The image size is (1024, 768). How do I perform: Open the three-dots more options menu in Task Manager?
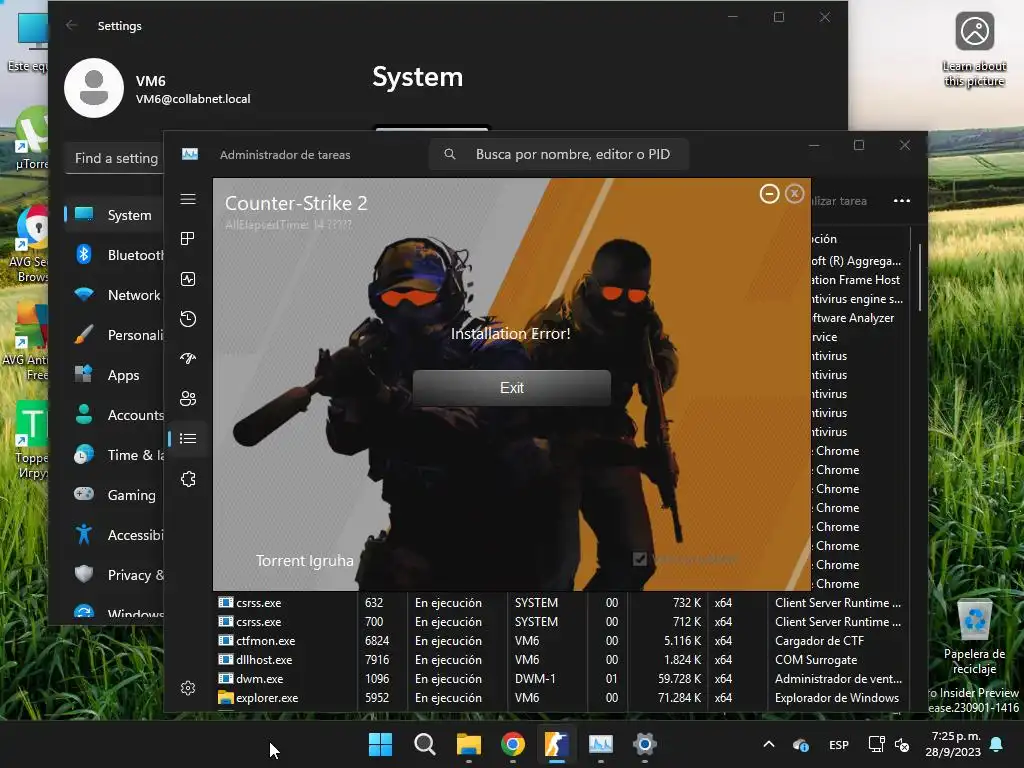coord(902,200)
